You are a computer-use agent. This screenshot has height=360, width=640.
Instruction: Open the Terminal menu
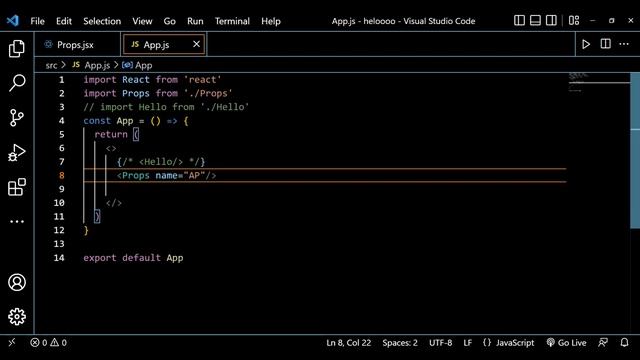232,21
